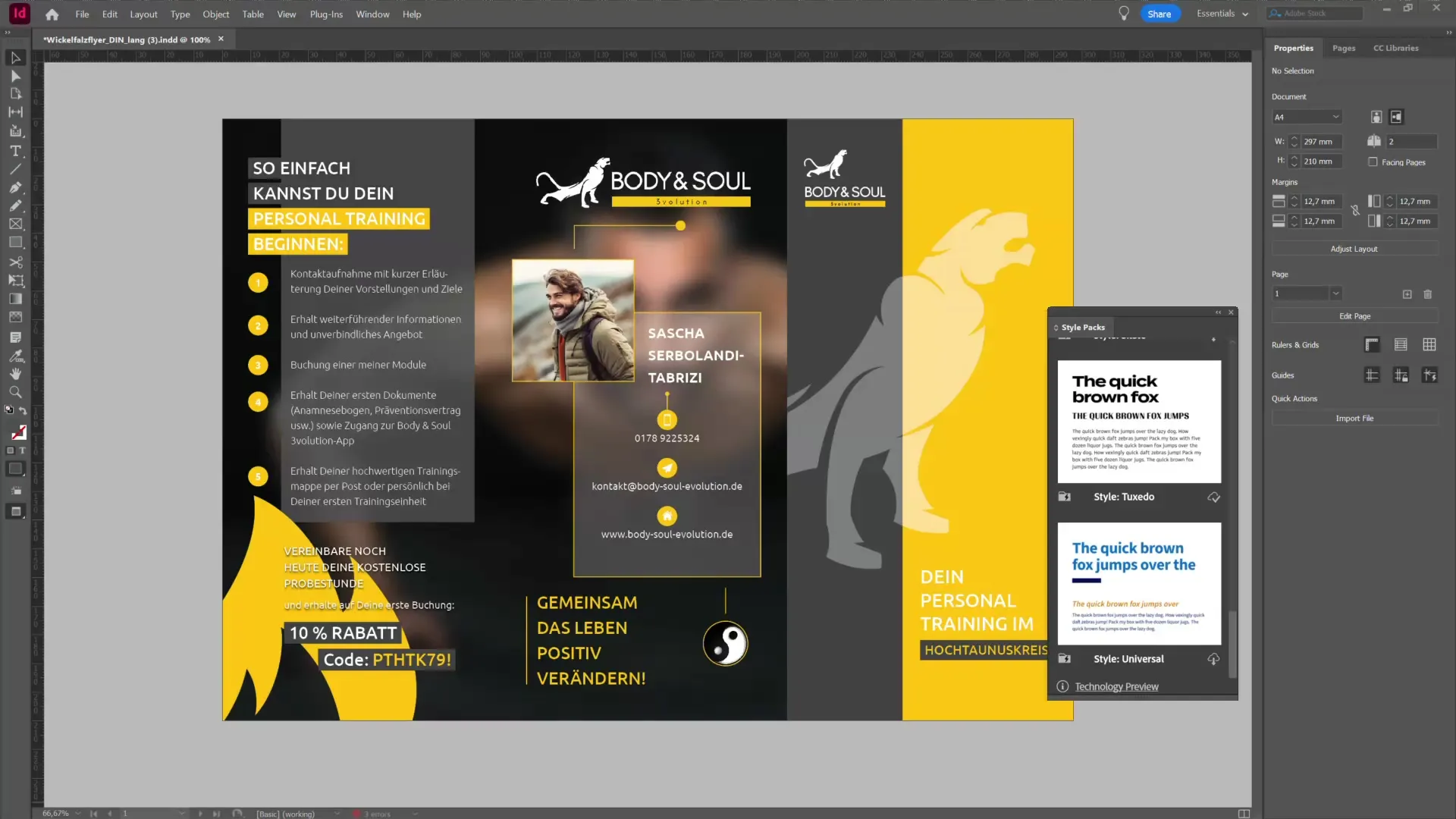Screen dimensions: 1456x819
Task: Set landscape orientation in Document section
Action: point(1397,117)
